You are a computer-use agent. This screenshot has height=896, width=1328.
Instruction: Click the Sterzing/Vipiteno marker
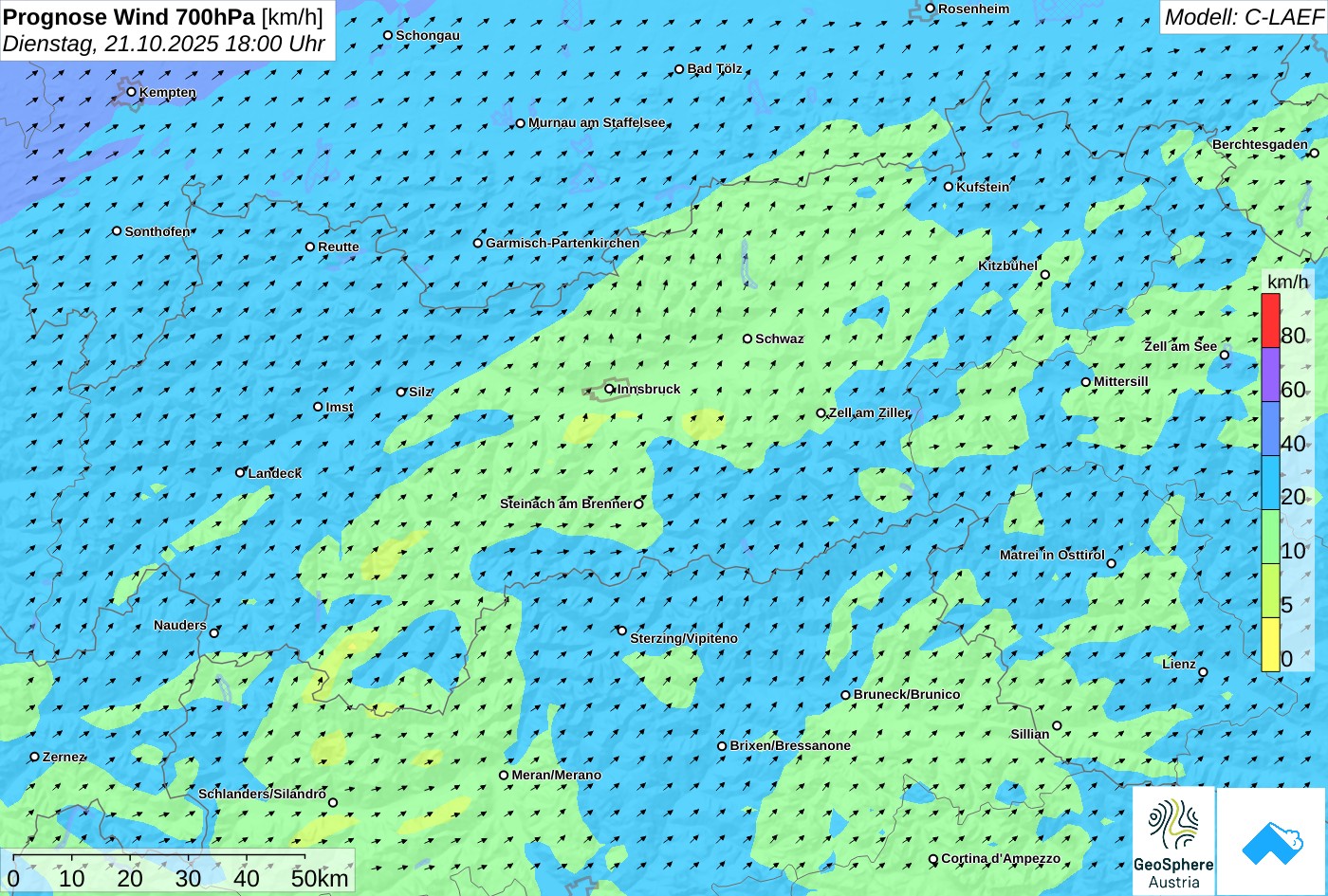coord(622,631)
